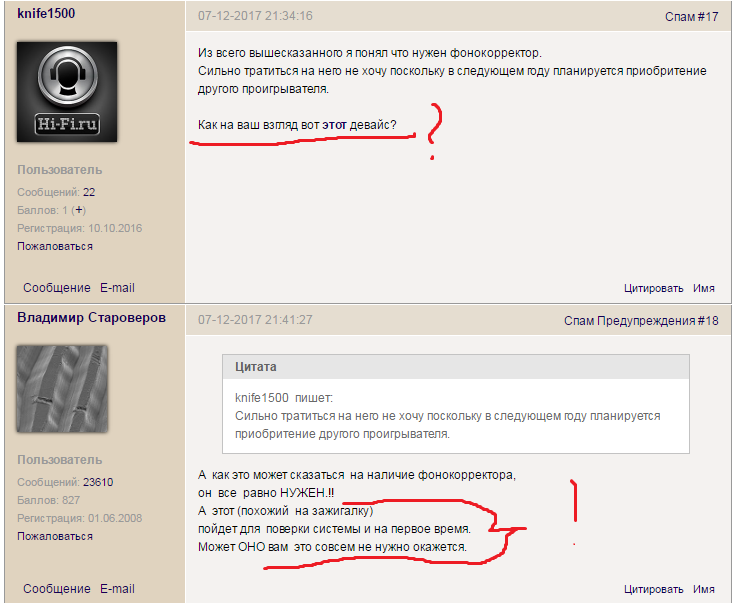Click Имя on knife1500's post
Viewport: 737px width, 603px height.
tap(704, 288)
